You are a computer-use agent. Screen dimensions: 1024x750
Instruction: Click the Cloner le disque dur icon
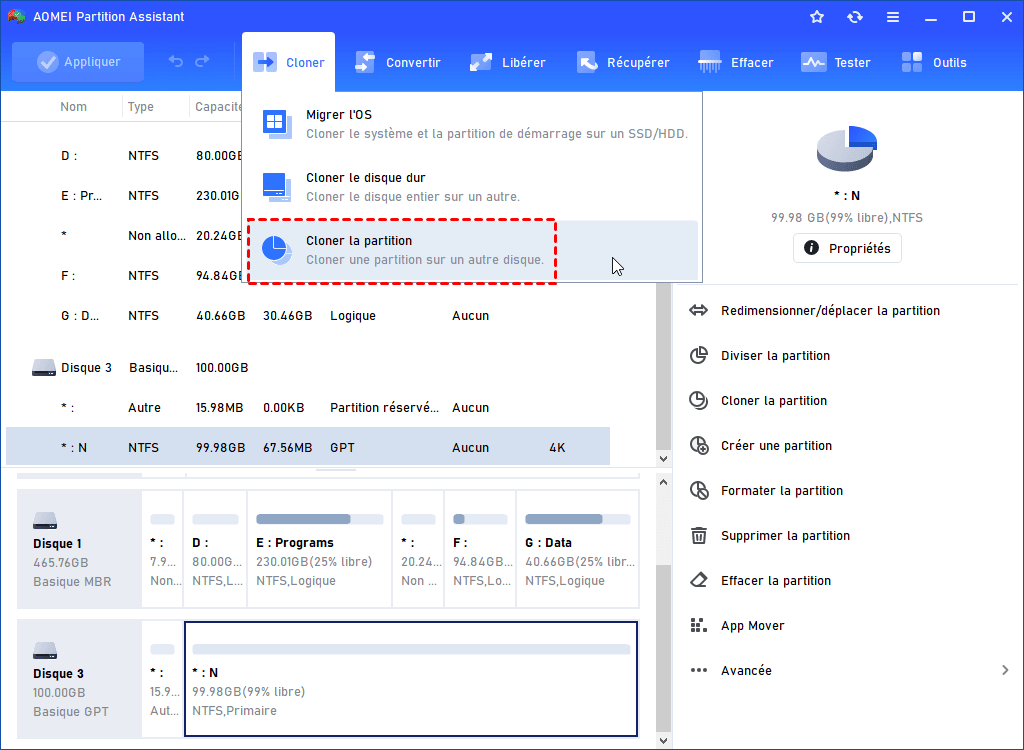(x=277, y=187)
